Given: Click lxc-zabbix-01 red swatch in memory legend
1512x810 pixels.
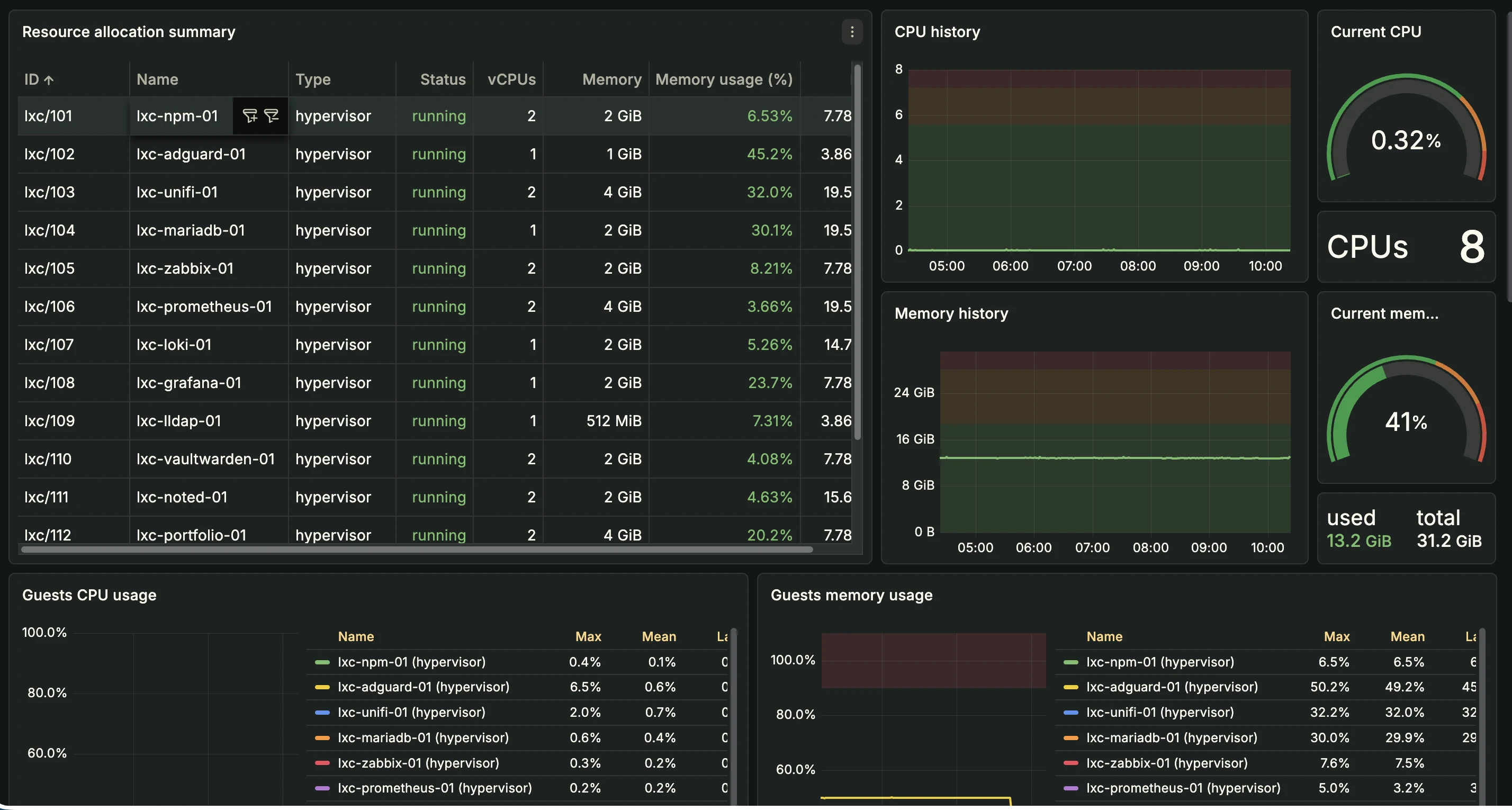Looking at the screenshot, I should (x=1070, y=763).
